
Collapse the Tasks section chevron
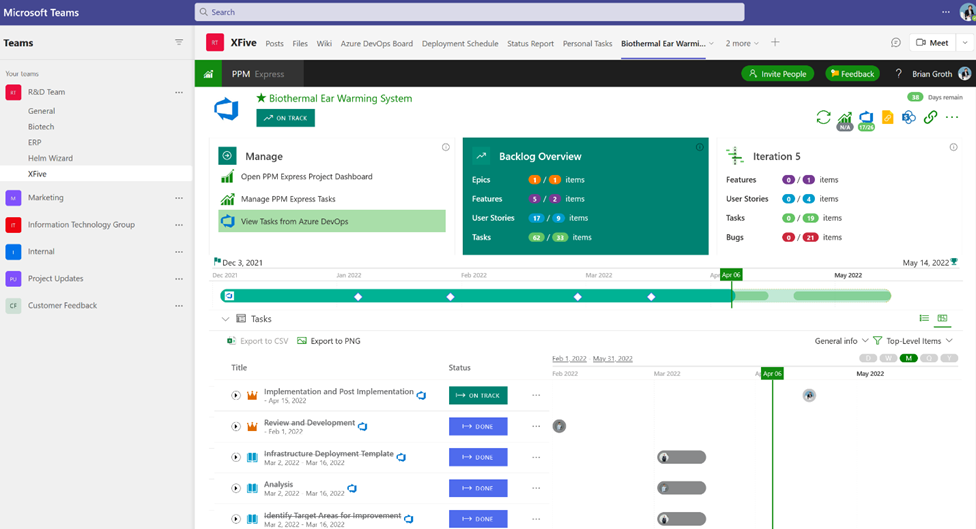(225, 319)
